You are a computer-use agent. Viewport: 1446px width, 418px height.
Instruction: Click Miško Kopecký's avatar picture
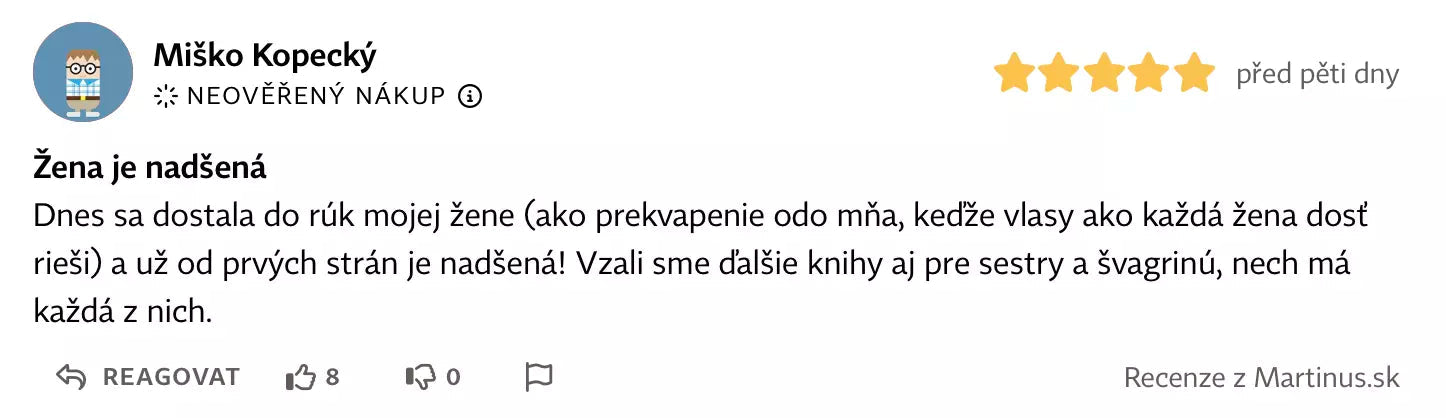(83, 72)
